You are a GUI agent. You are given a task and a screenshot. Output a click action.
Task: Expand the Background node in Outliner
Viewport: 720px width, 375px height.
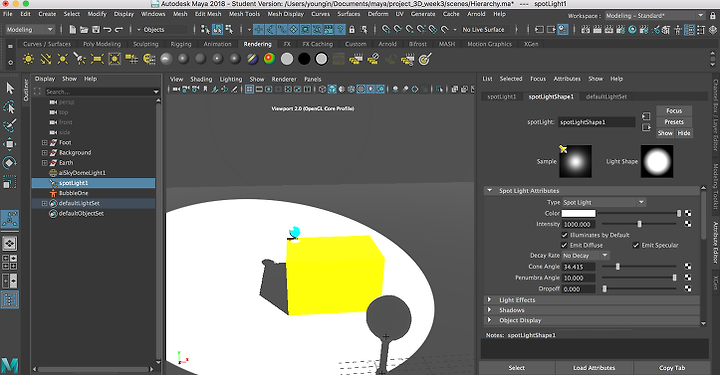coord(45,152)
